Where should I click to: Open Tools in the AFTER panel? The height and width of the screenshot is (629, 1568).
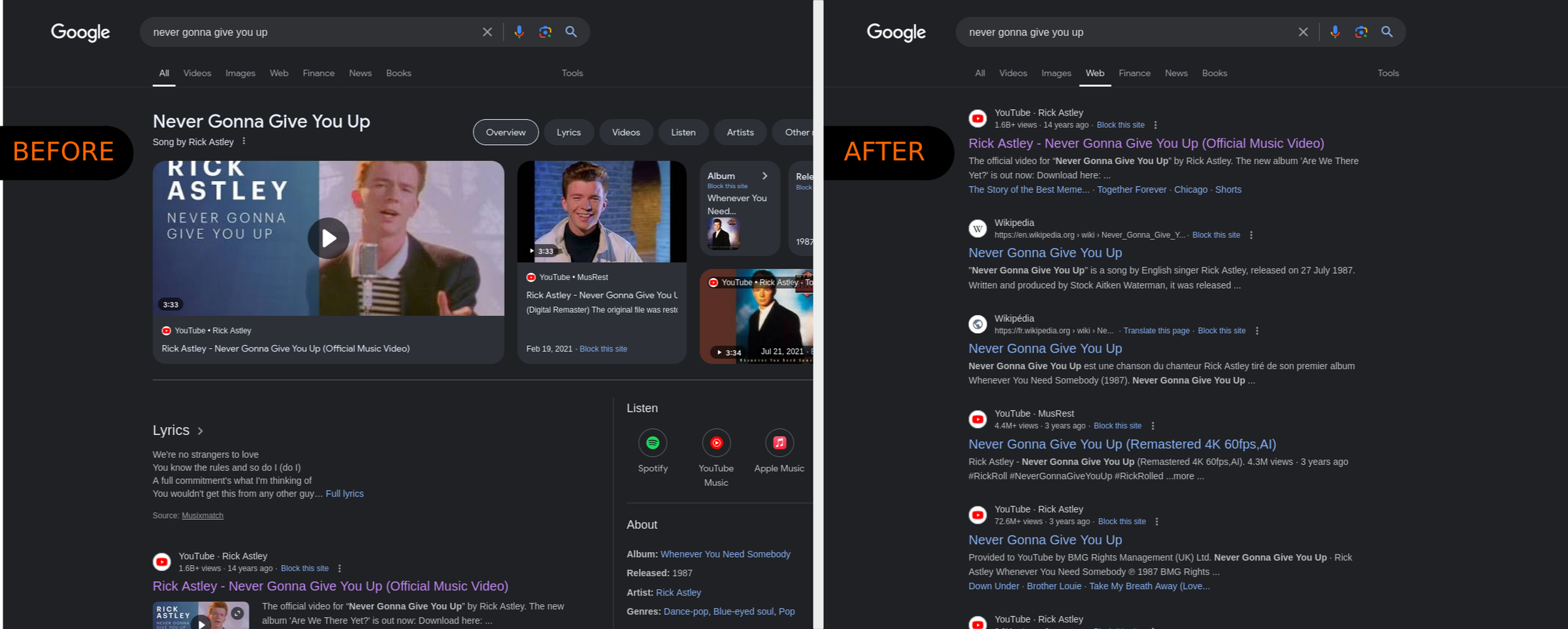click(x=1388, y=73)
